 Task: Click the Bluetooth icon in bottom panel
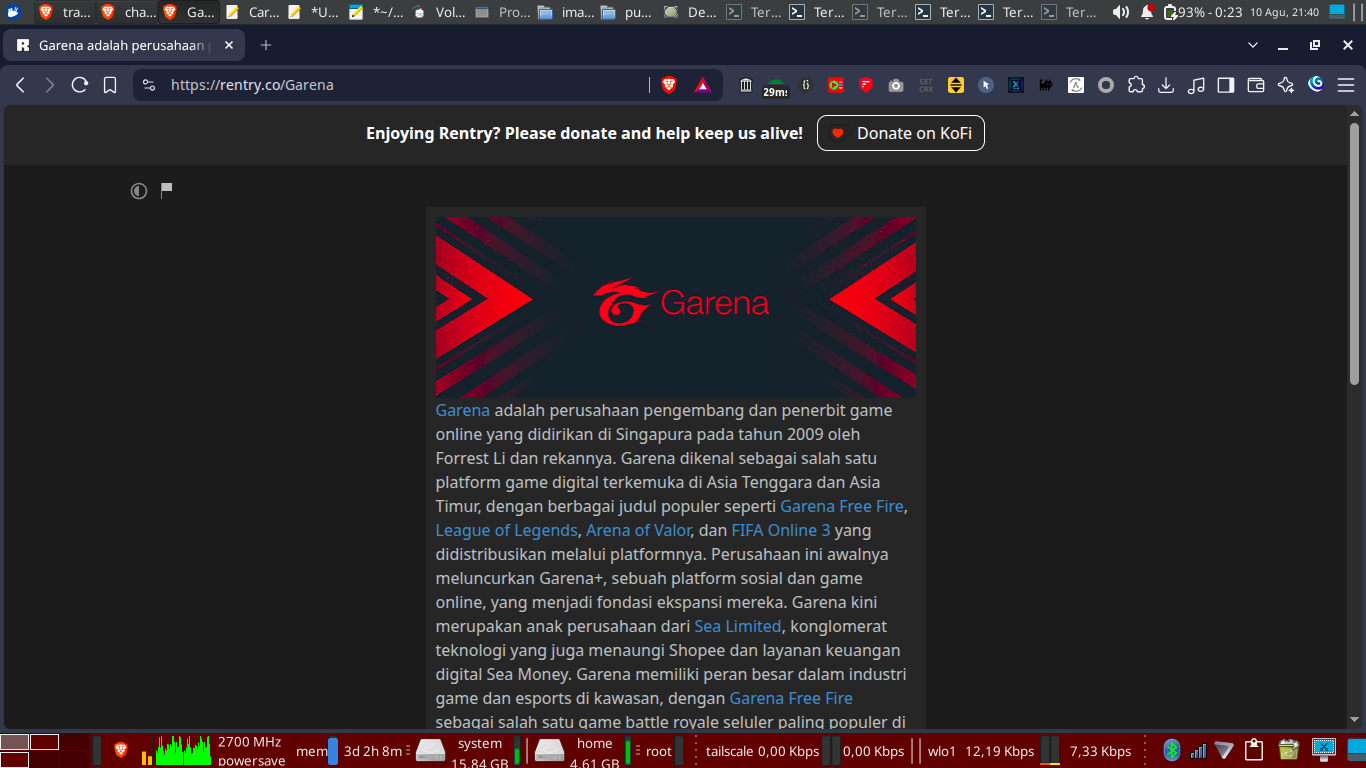click(1172, 750)
